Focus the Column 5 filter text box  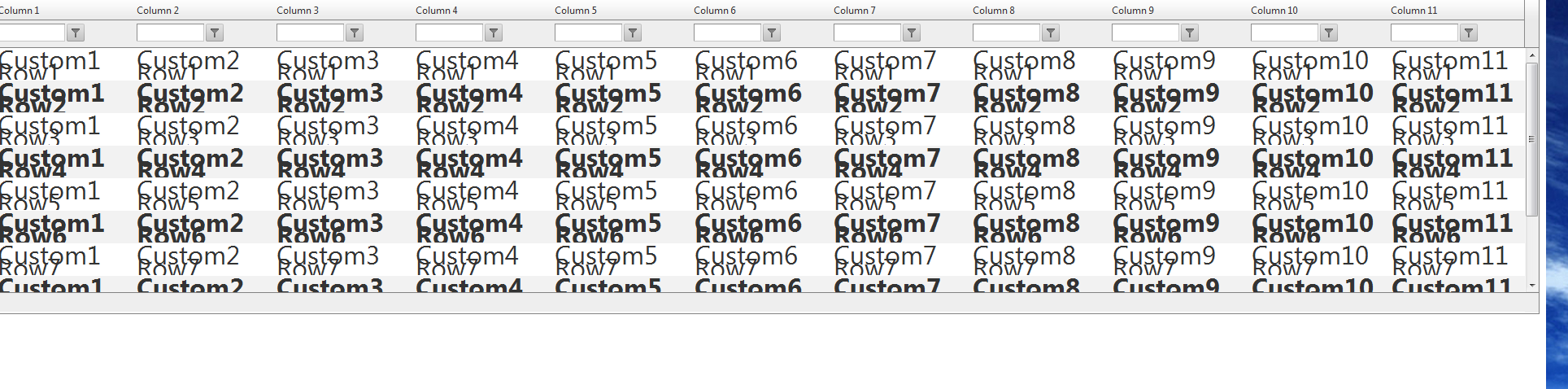[588, 33]
